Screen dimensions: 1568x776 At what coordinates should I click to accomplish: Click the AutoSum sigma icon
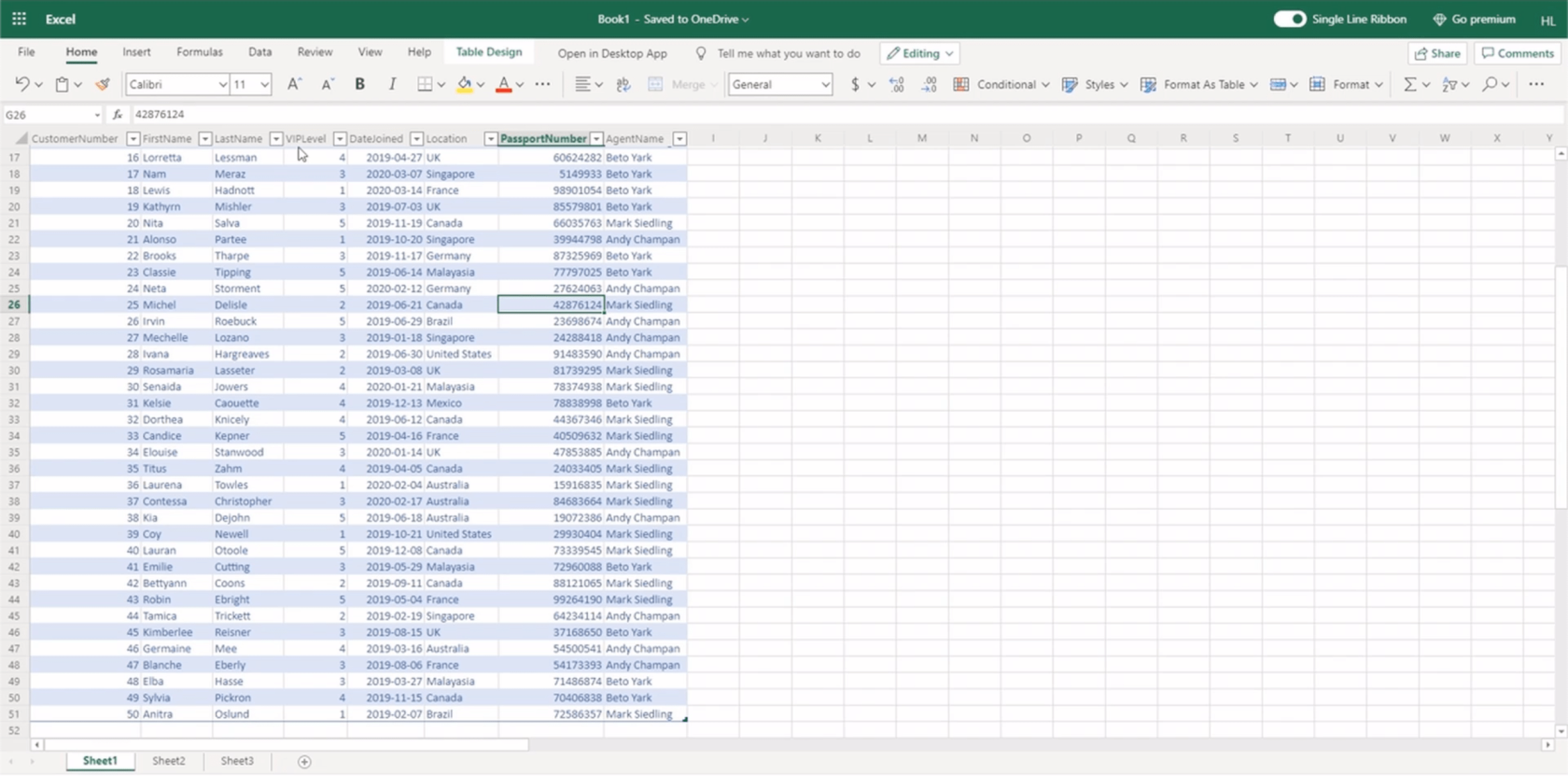point(1409,84)
